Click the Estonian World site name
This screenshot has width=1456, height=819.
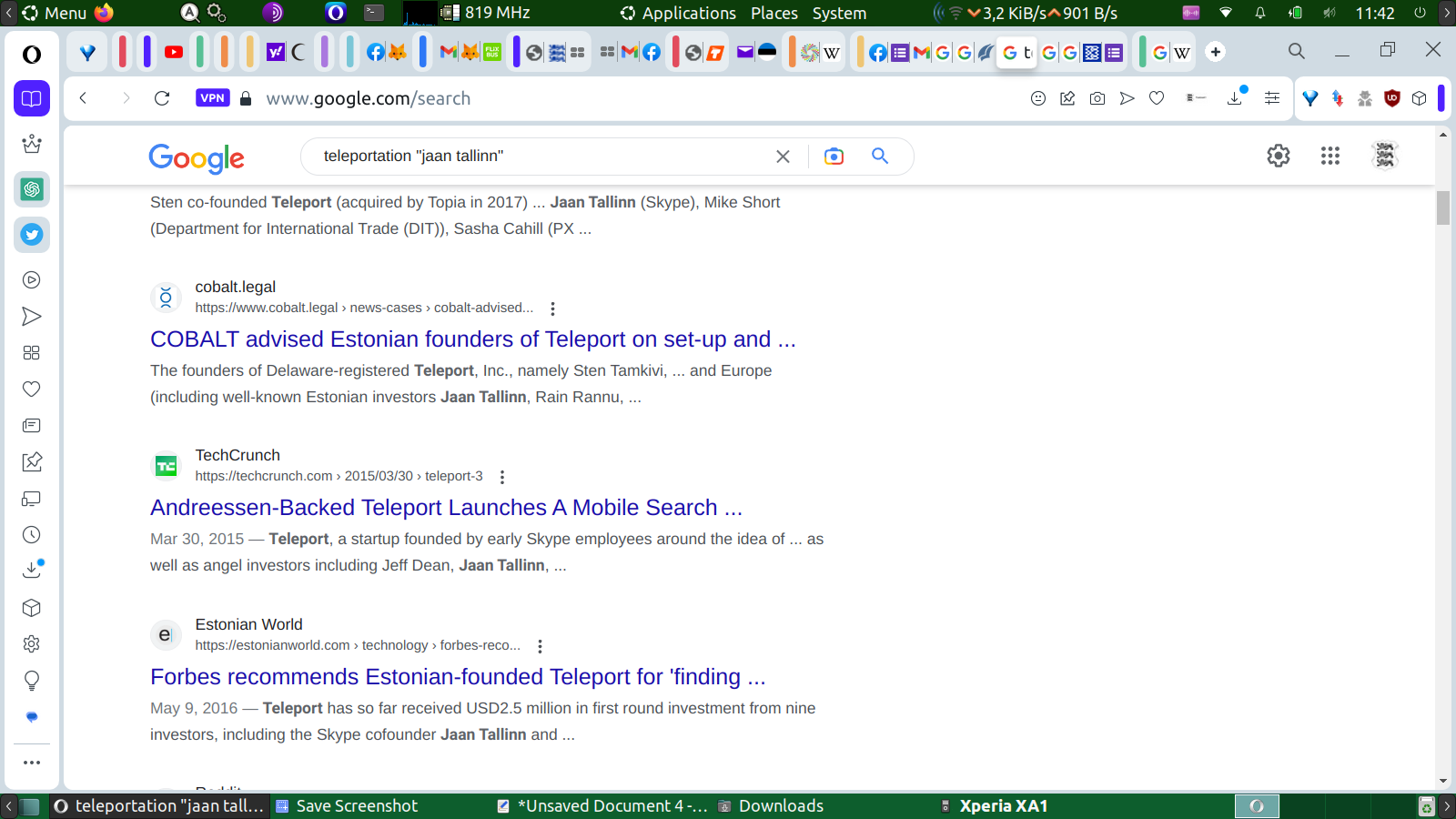coord(248,624)
